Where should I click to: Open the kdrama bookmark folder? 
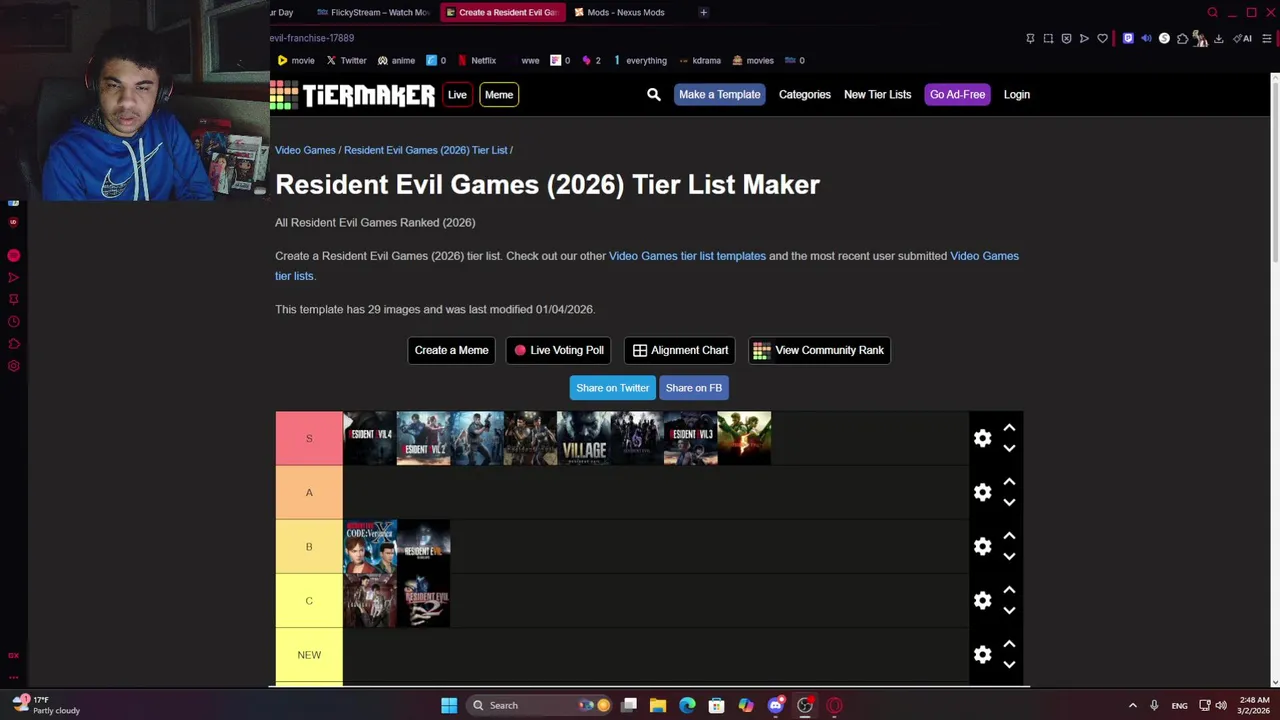[699, 60]
